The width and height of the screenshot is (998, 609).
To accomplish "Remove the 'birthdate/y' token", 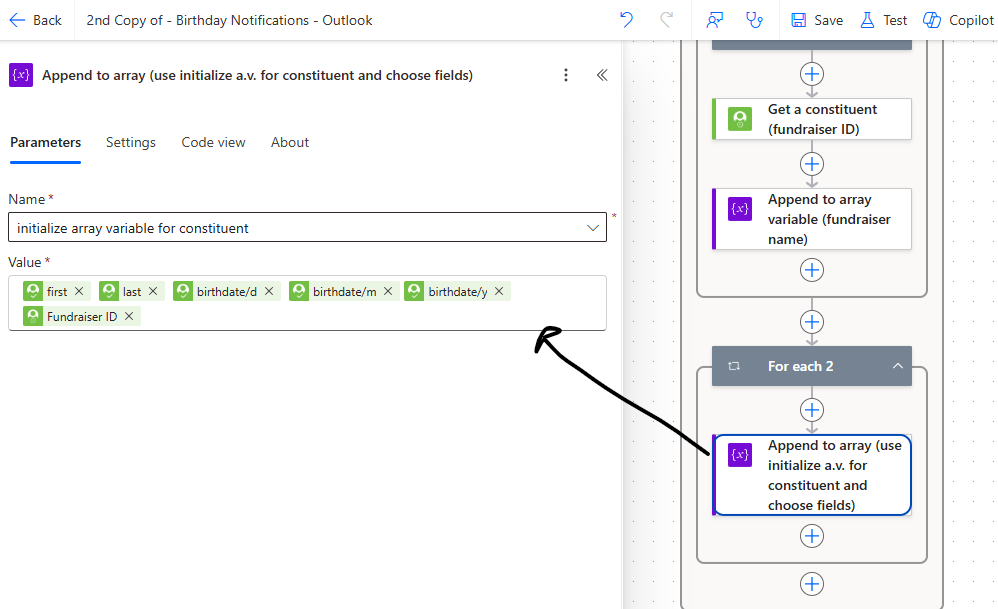I will [499, 291].
